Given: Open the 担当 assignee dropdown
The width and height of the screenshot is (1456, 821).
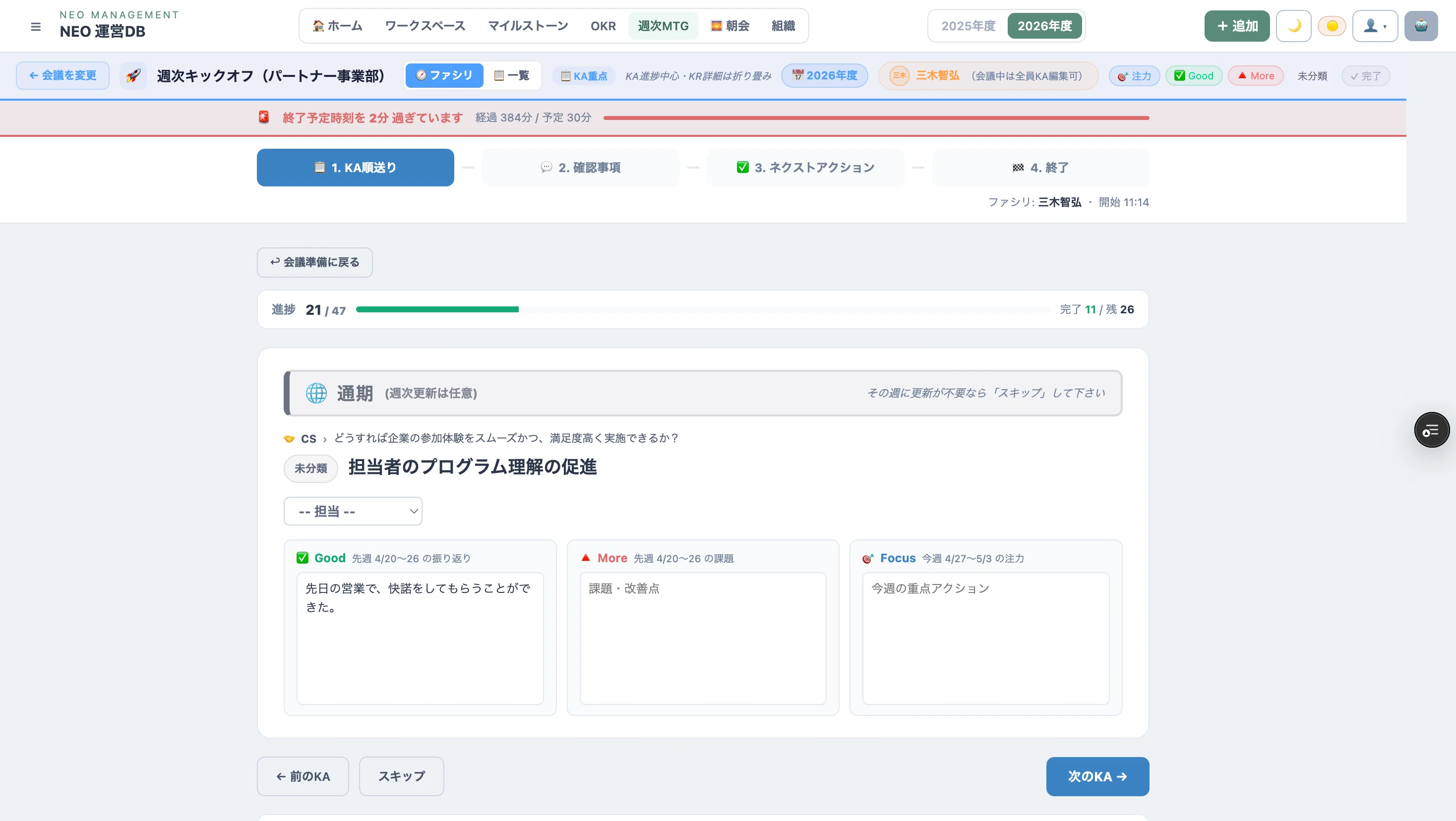Looking at the screenshot, I should click(353, 511).
